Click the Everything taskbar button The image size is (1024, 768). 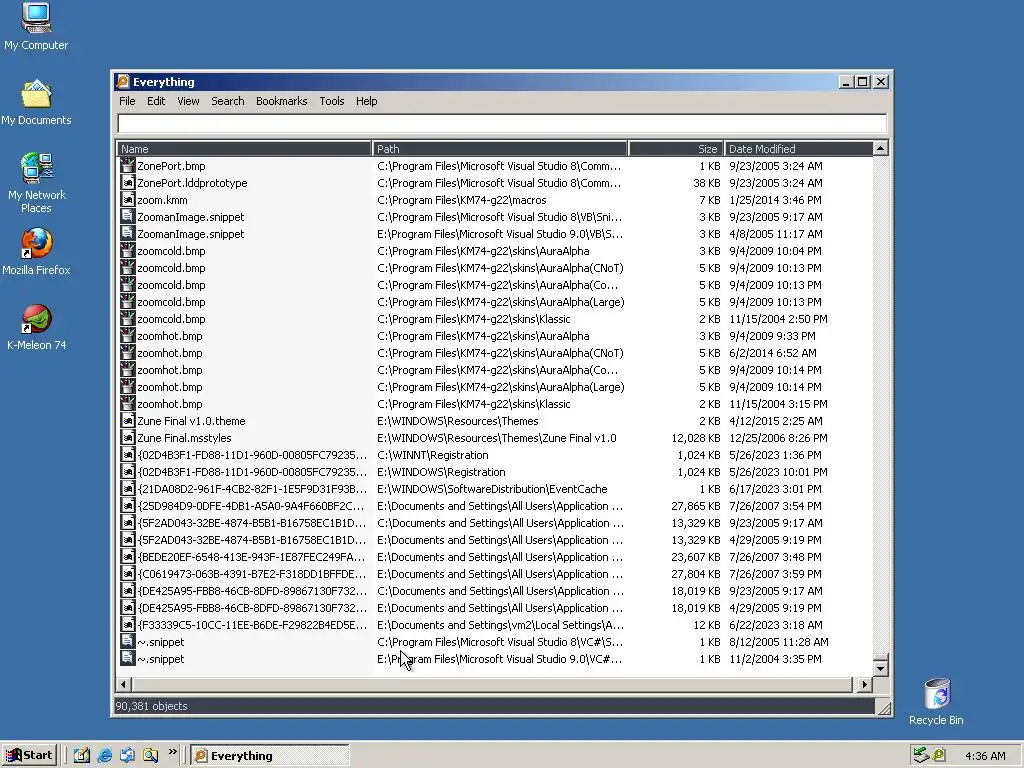(x=270, y=756)
